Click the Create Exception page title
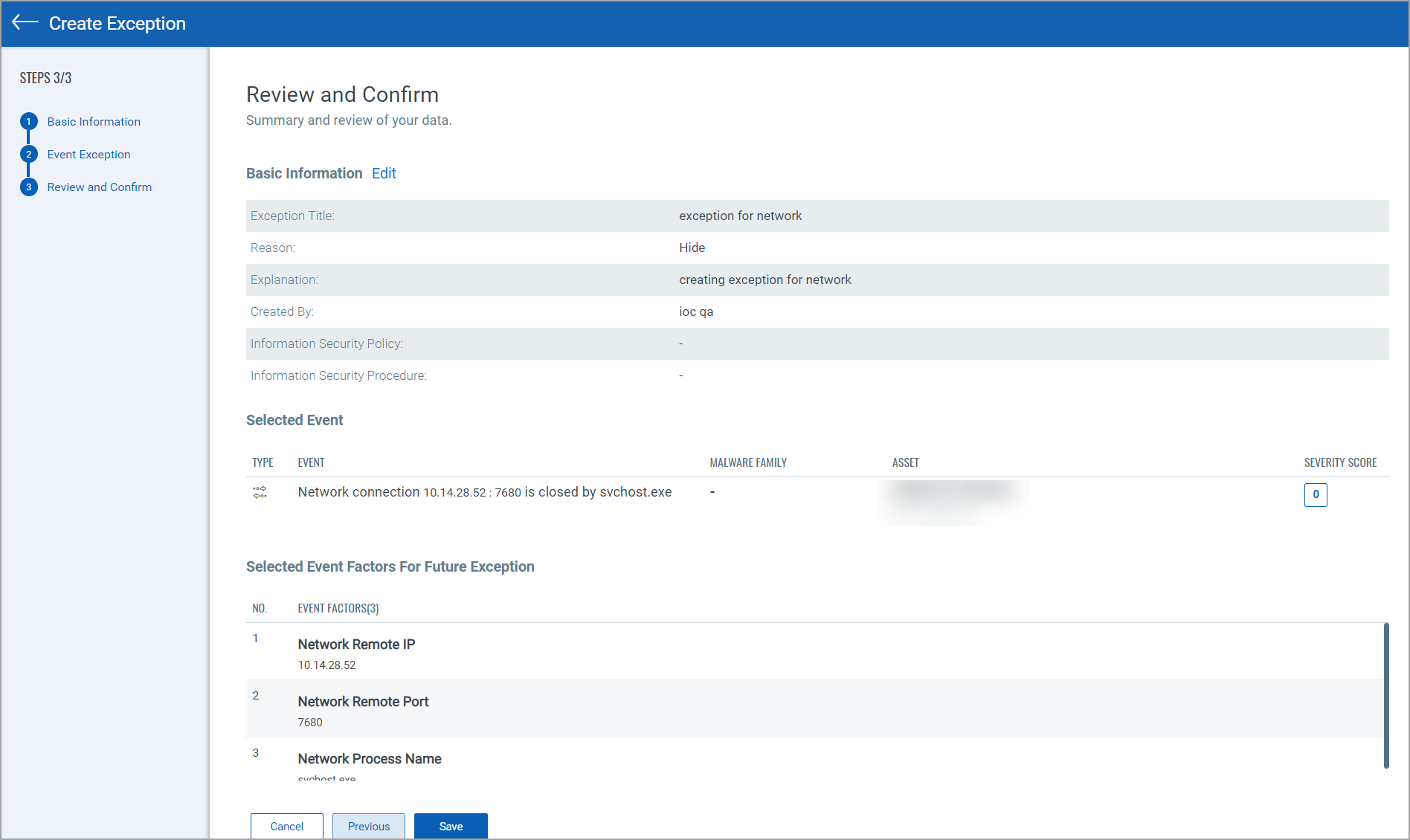 [x=117, y=23]
